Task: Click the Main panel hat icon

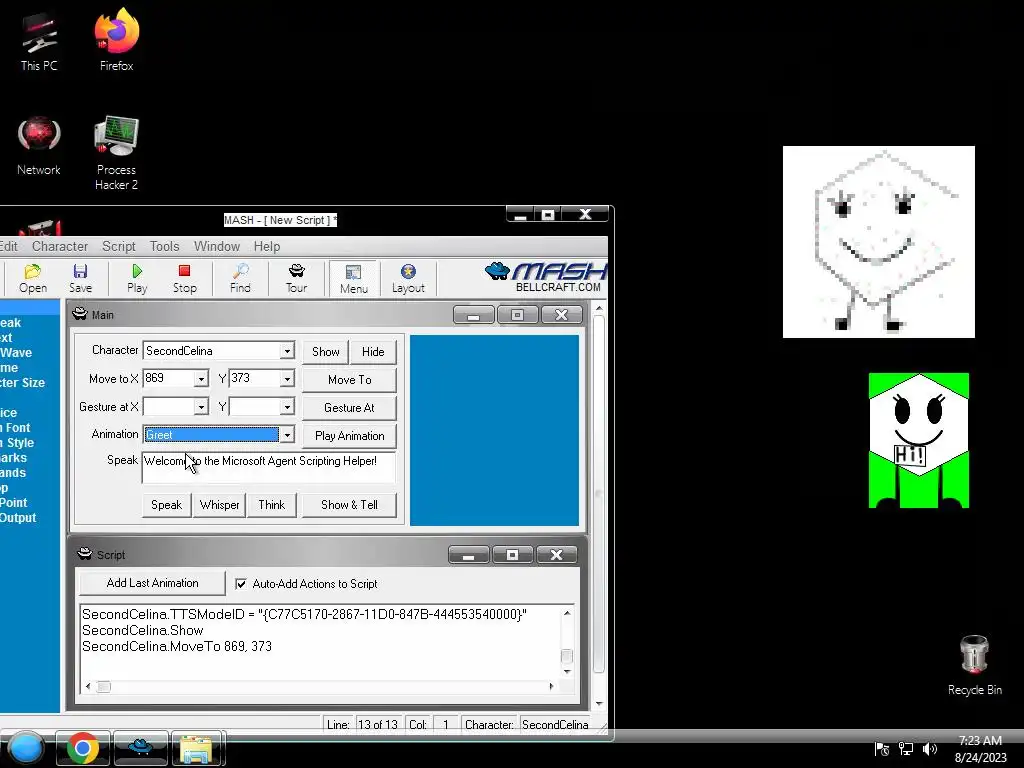Action: click(x=80, y=314)
